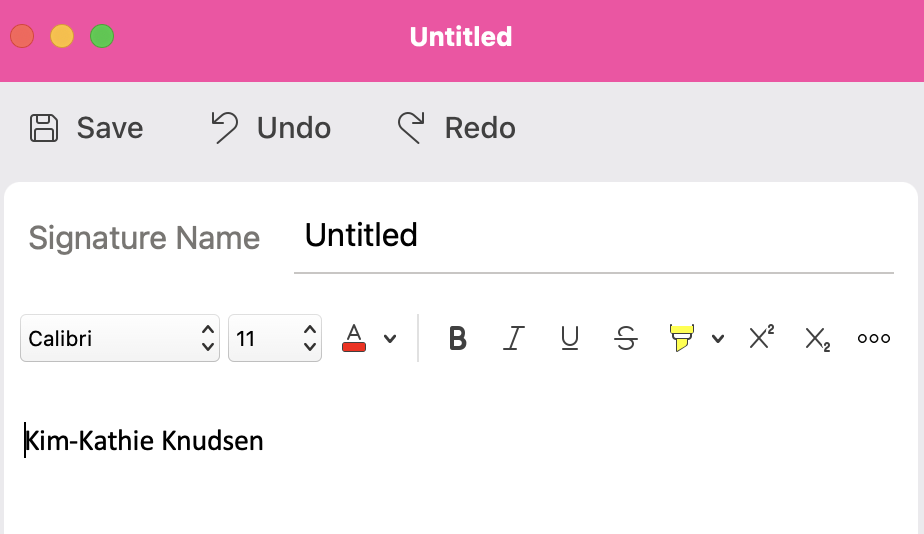This screenshot has width=924, height=534.
Task: Open the font size 11 dropdown
Action: [275, 338]
